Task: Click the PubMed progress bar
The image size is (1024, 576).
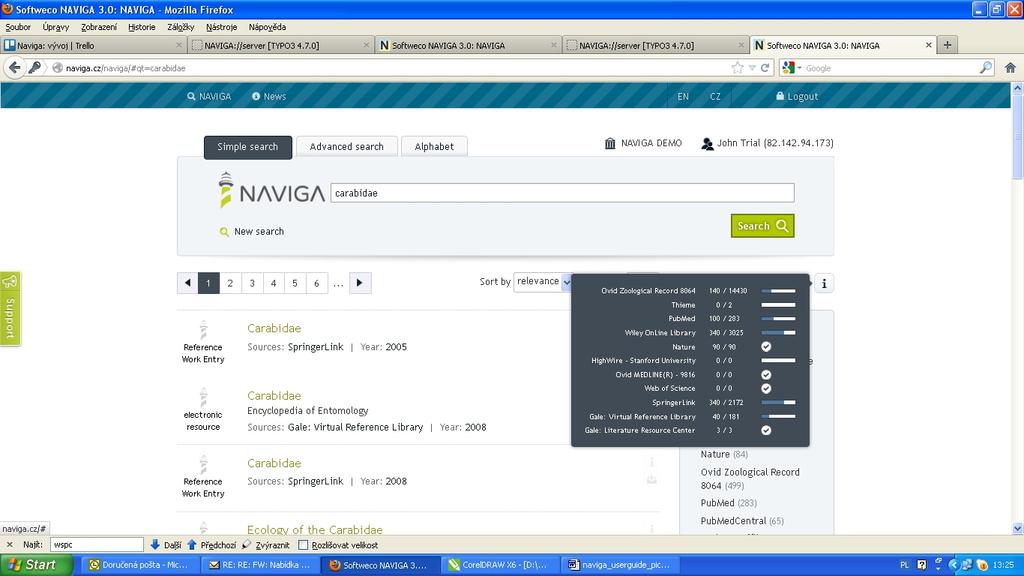Action: click(778, 319)
